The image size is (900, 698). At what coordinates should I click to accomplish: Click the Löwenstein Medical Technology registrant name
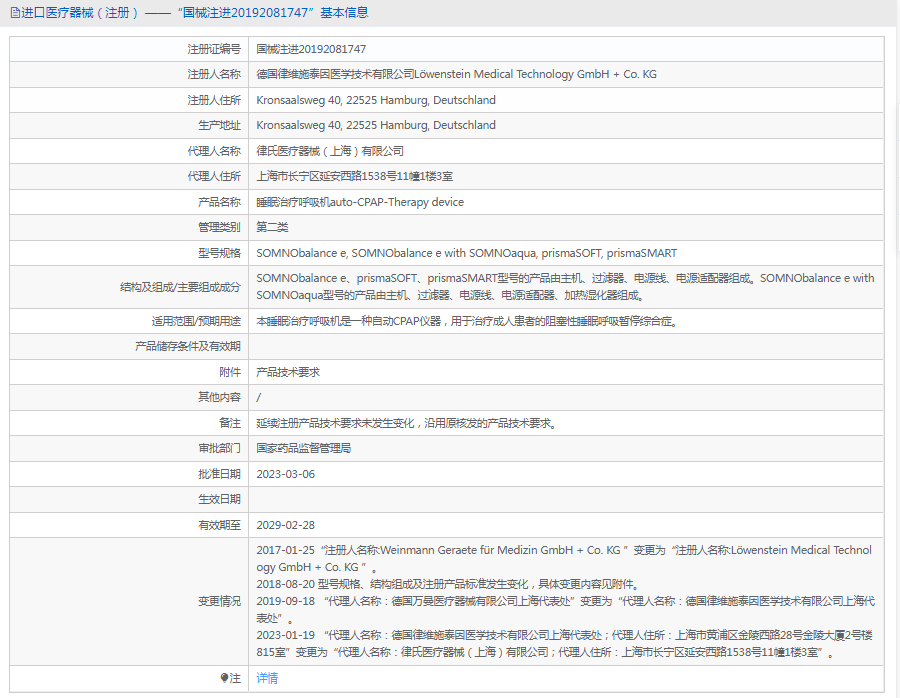pos(456,74)
